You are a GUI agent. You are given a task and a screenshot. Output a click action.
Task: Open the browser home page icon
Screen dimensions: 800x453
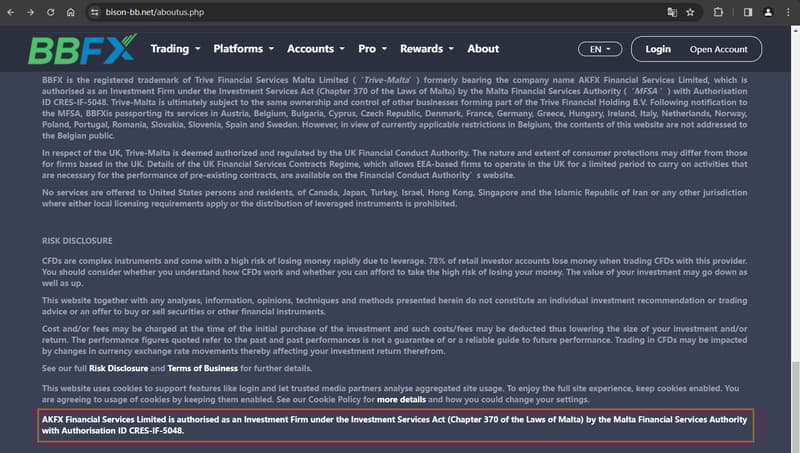[x=70, y=12]
